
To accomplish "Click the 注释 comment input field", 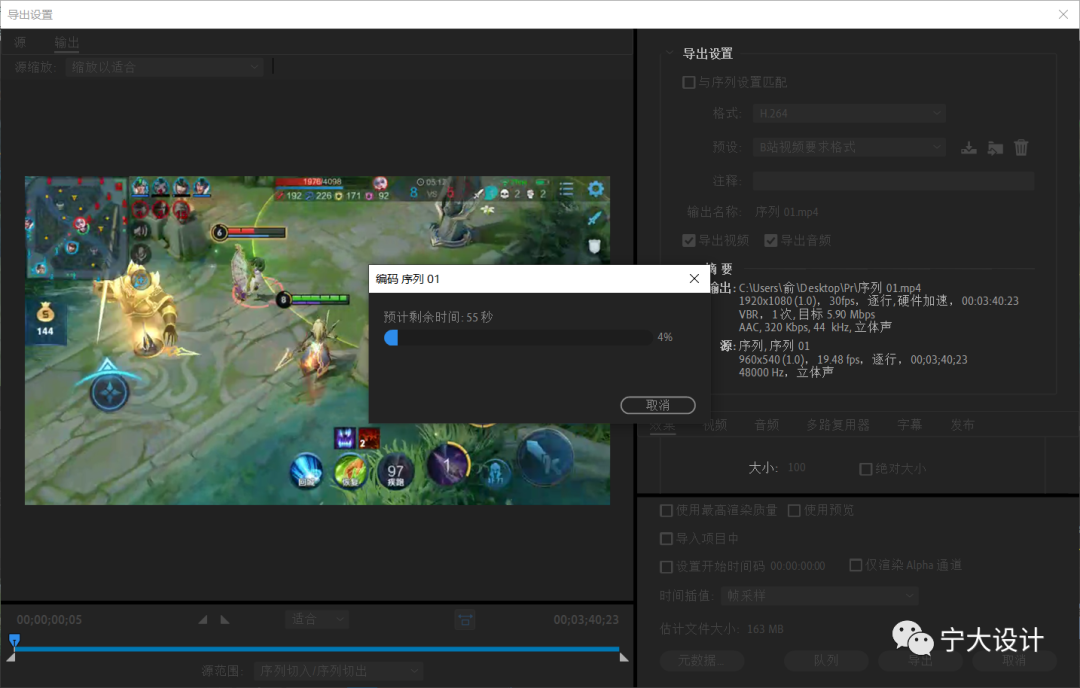I will (893, 180).
